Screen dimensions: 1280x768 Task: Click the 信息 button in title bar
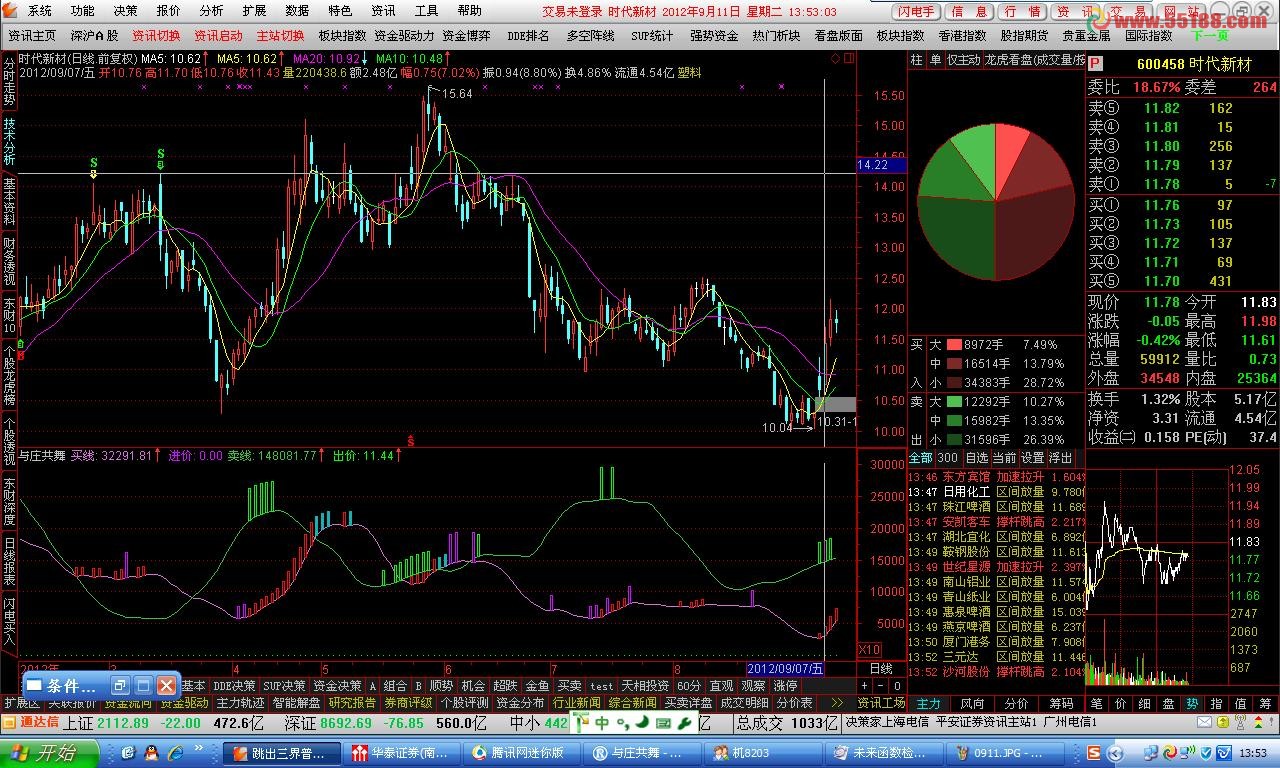[970, 12]
